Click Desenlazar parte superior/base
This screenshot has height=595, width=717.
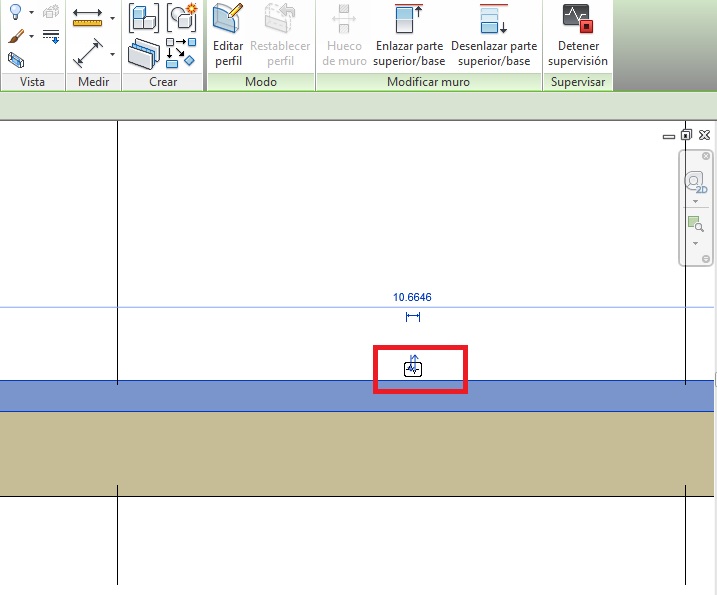(493, 35)
